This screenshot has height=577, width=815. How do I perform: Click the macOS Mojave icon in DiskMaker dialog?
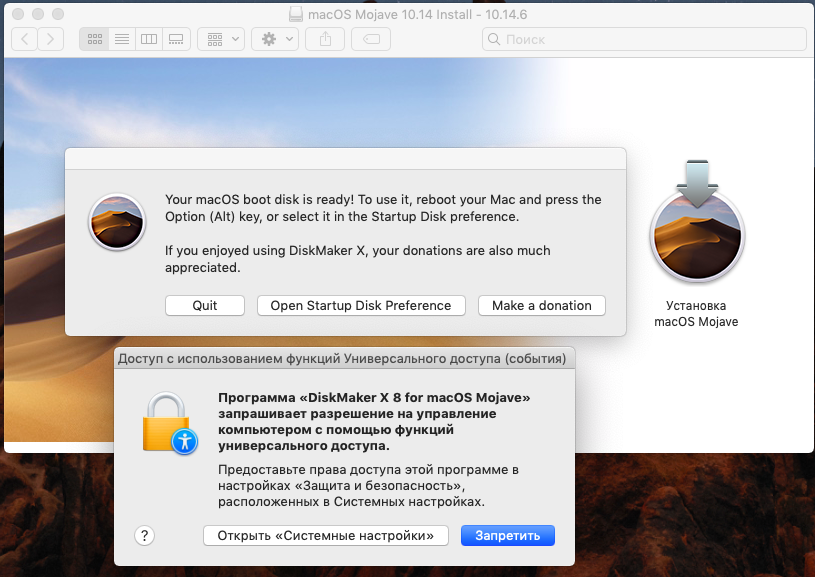click(117, 222)
